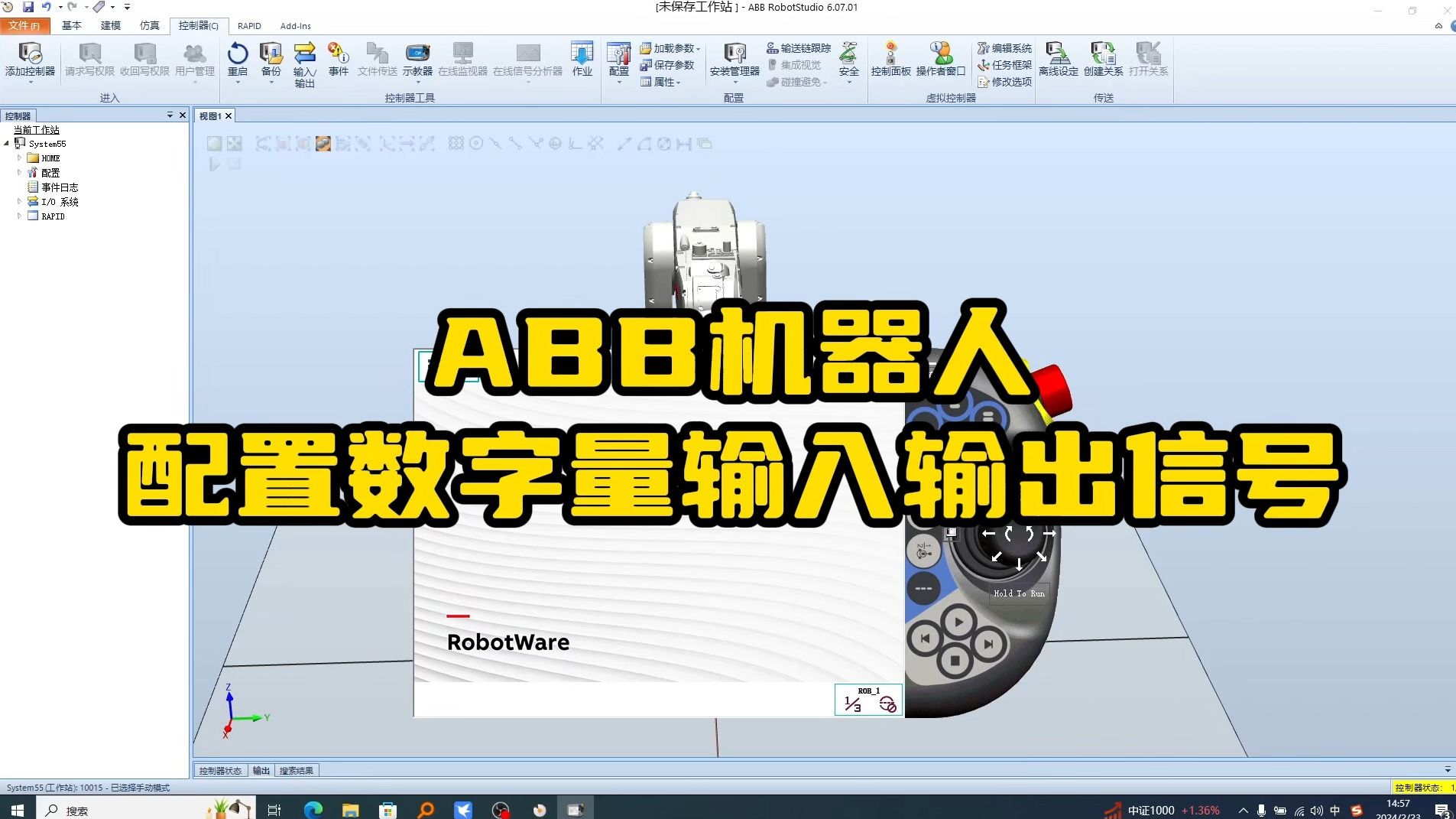Expand the HOME folder node
The width and height of the screenshot is (1456, 819).
click(x=19, y=158)
